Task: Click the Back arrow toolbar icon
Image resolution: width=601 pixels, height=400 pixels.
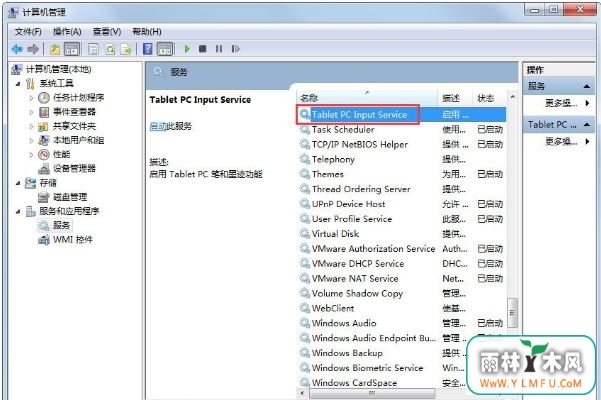Action: point(17,49)
